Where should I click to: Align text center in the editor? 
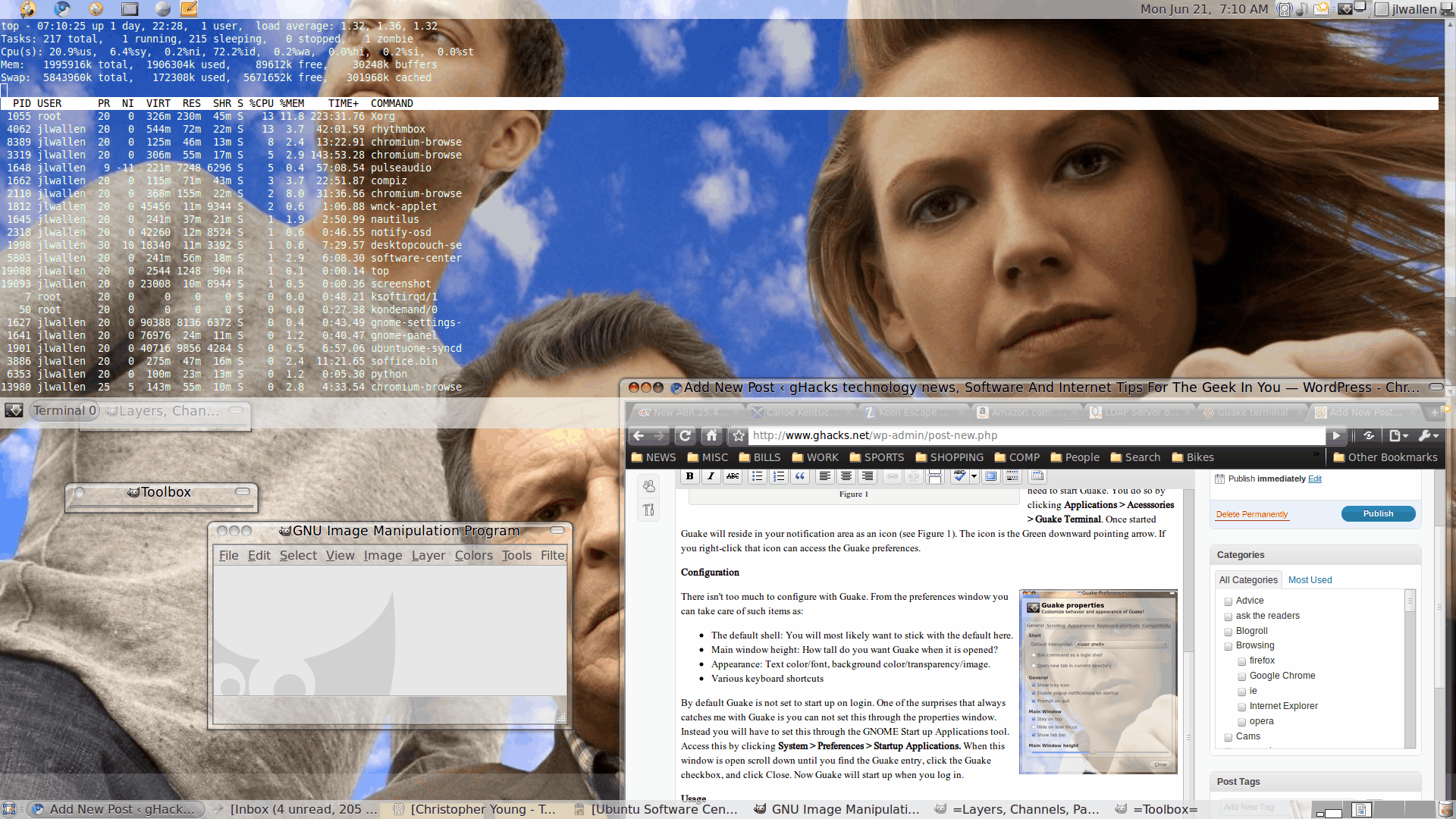tap(846, 476)
